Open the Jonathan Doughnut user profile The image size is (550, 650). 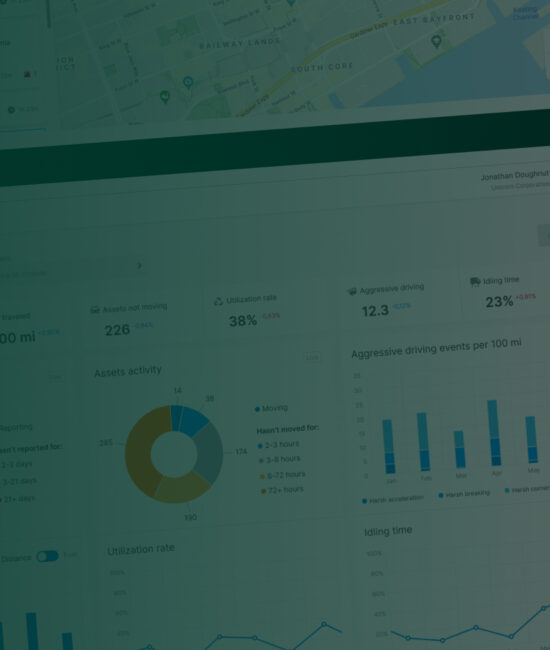[515, 179]
